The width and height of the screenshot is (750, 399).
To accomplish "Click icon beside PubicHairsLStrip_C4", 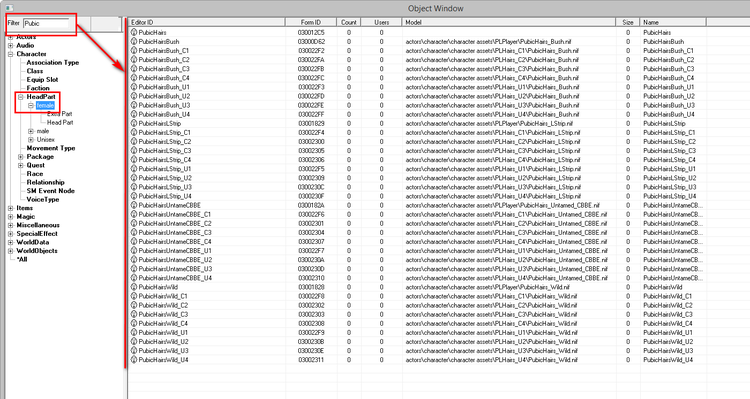I will 134,160.
